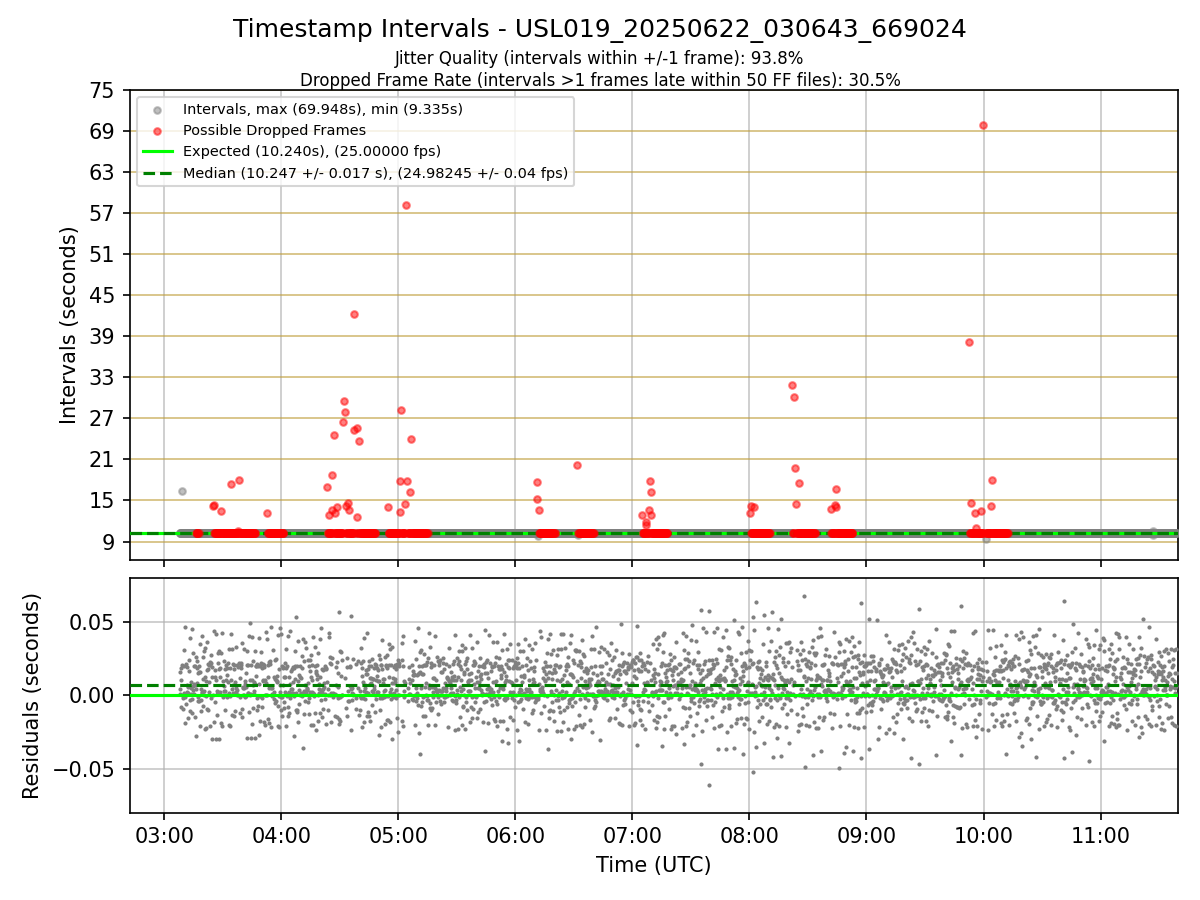1200x900 pixels.
Task: Click the y-axis tick label '21'
Action: 103,459
